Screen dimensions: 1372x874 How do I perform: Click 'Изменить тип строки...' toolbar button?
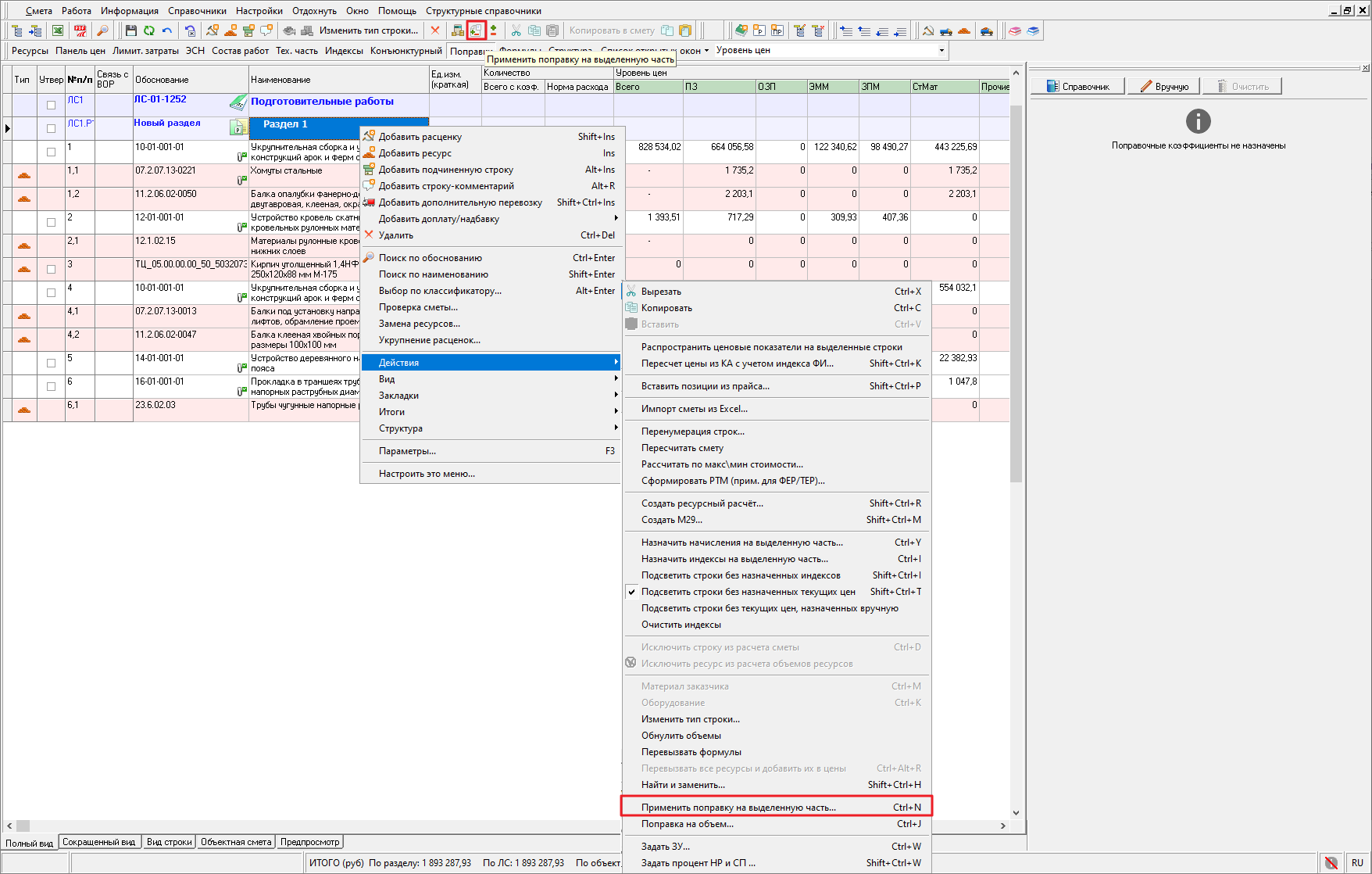pyautogui.click(x=368, y=30)
